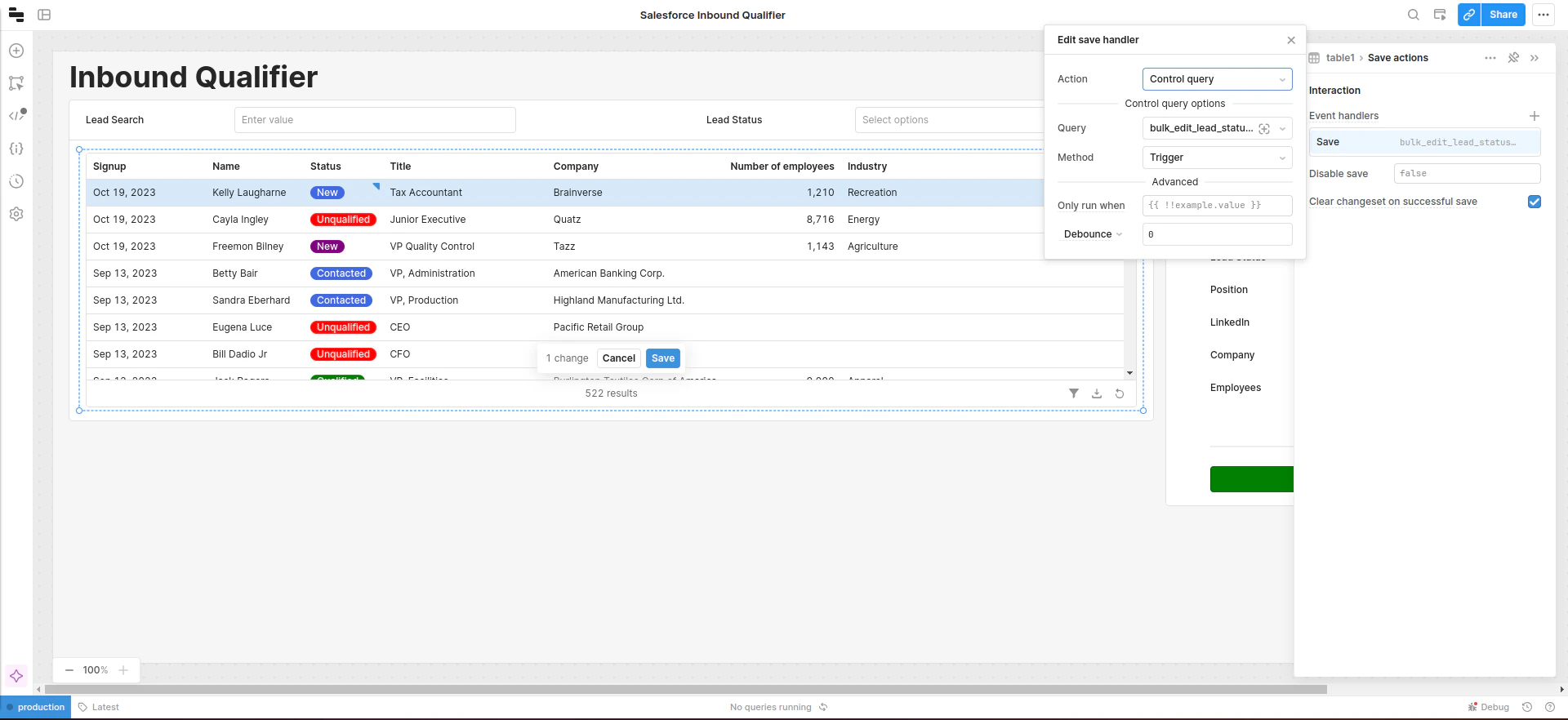
Task: Collapse the inspector panel with double chevron
Action: (x=1535, y=58)
